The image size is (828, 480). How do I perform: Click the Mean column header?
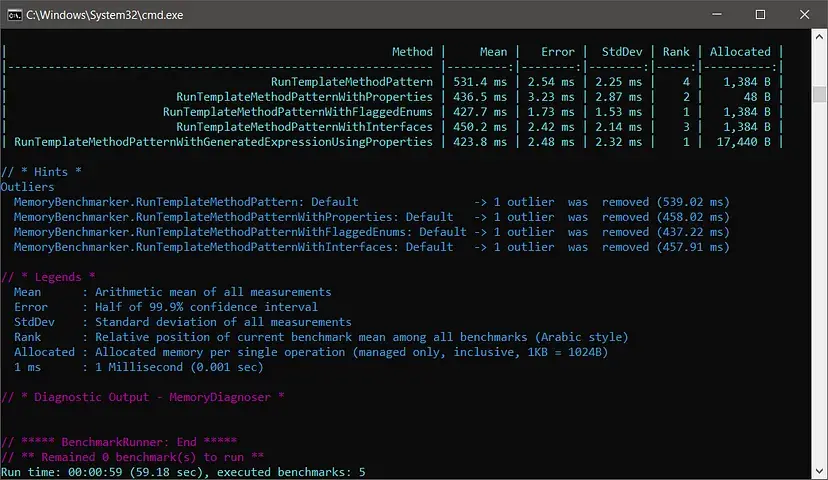point(493,52)
